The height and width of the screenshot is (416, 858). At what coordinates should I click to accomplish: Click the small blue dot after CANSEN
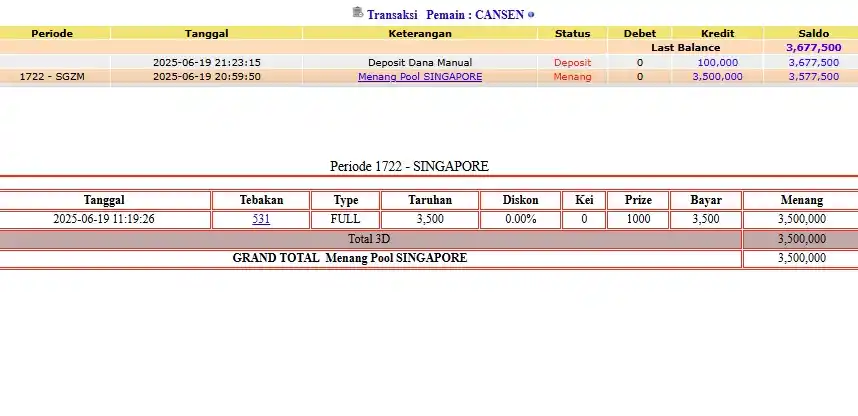point(531,15)
